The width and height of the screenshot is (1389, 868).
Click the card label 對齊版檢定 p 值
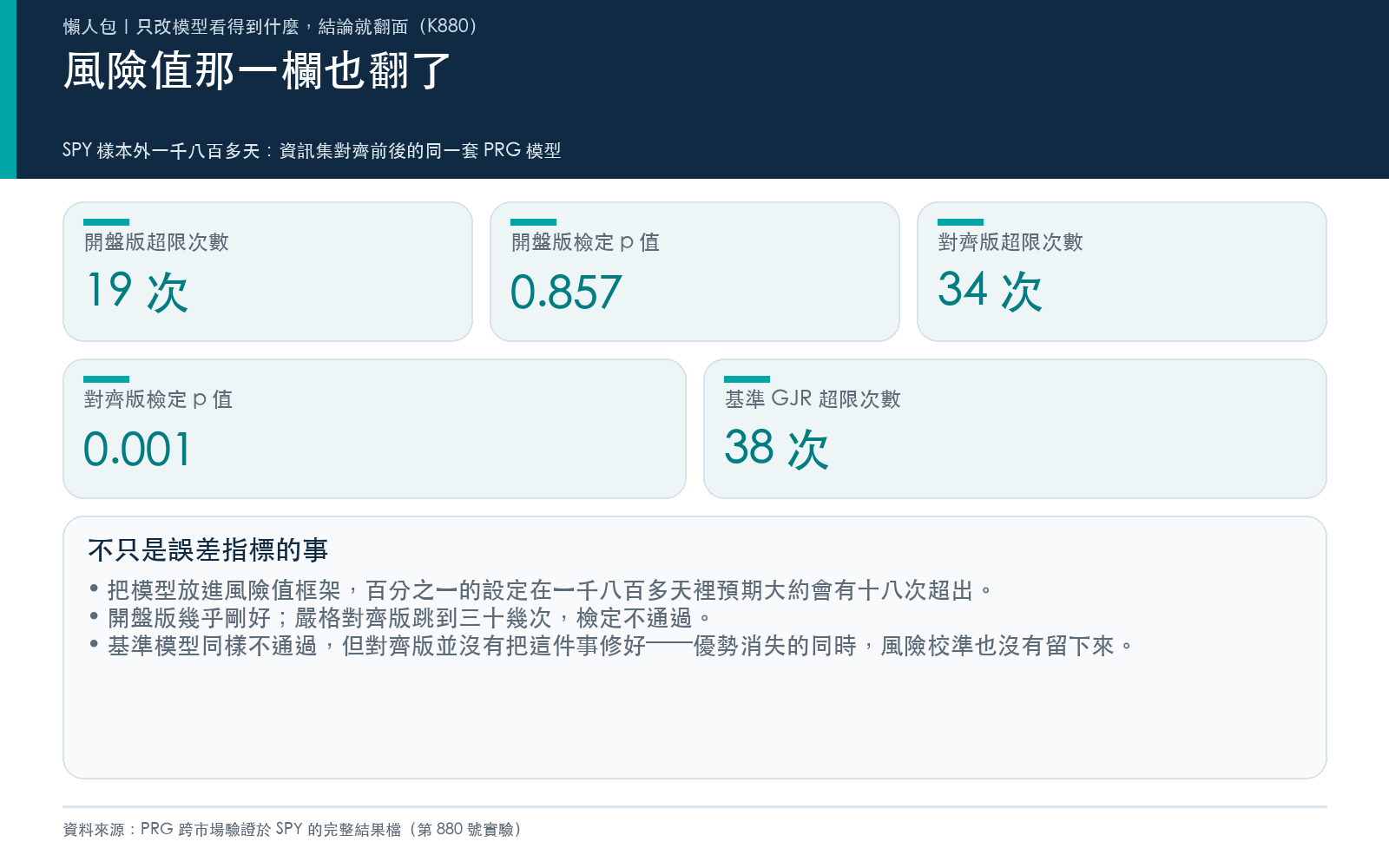click(158, 399)
